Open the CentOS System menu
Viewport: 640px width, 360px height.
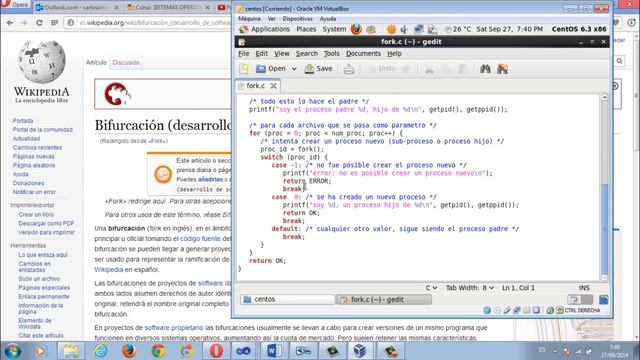tap(334, 29)
